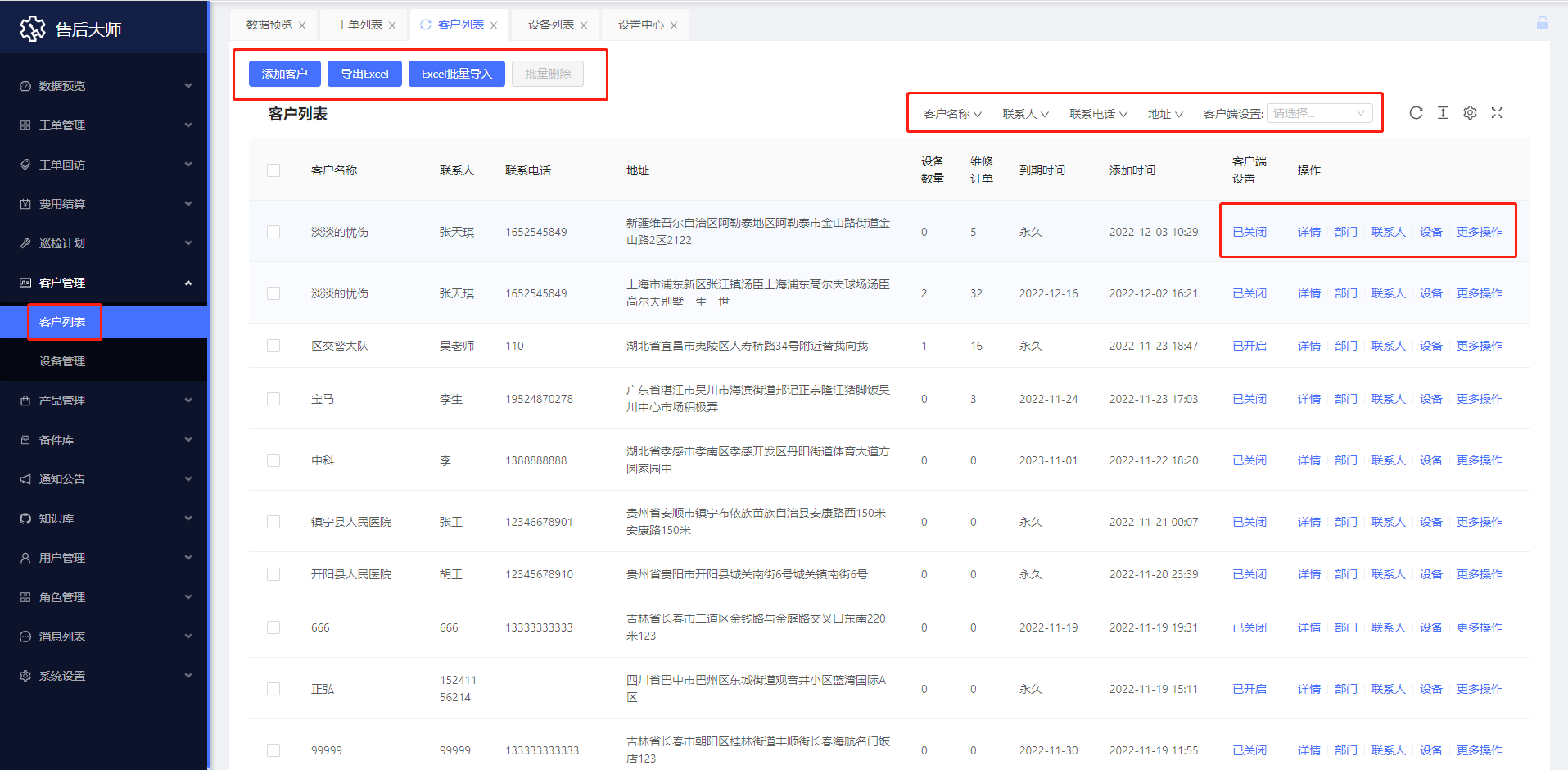This screenshot has width=1568, height=770.
Task: Tick the select-all checkbox in table header
Action: [273, 170]
